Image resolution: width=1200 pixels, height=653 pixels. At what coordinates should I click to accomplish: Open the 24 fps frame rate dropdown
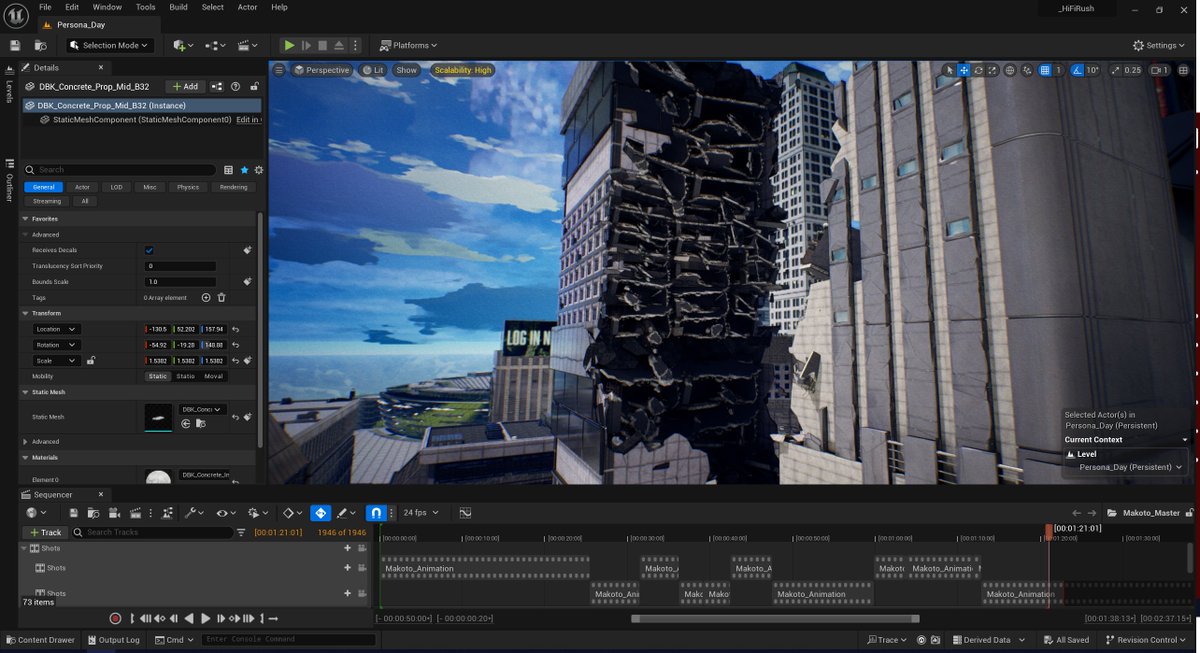[x=420, y=513]
